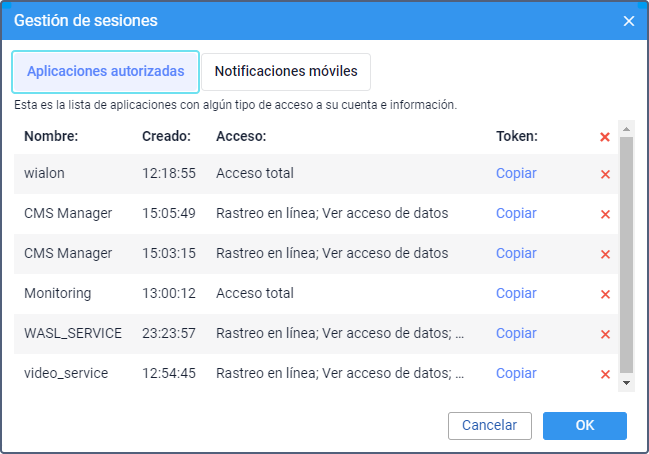Remove the WASL_SERVICE session
The image size is (649, 454).
(605, 334)
